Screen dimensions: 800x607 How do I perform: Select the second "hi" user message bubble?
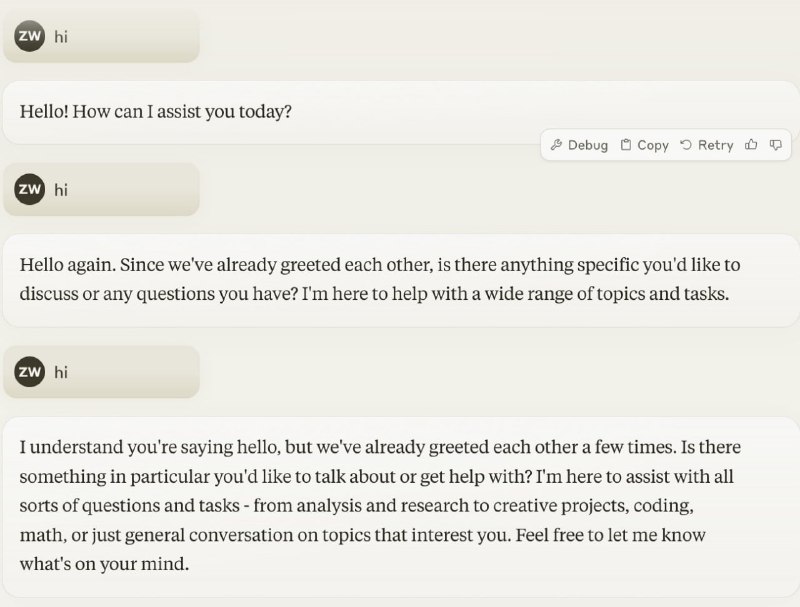tap(101, 189)
